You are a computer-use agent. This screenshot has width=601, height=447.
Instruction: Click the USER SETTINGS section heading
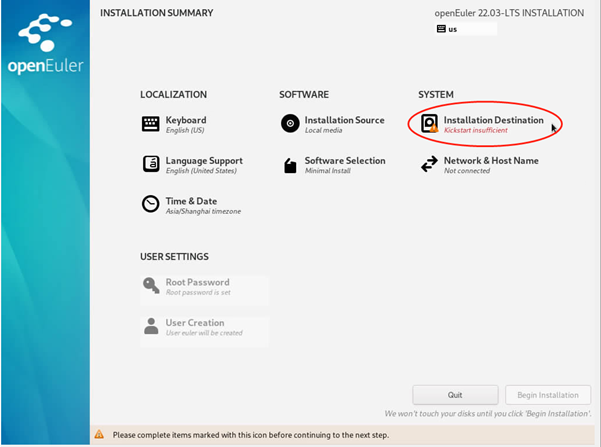pyautogui.click(x=174, y=257)
